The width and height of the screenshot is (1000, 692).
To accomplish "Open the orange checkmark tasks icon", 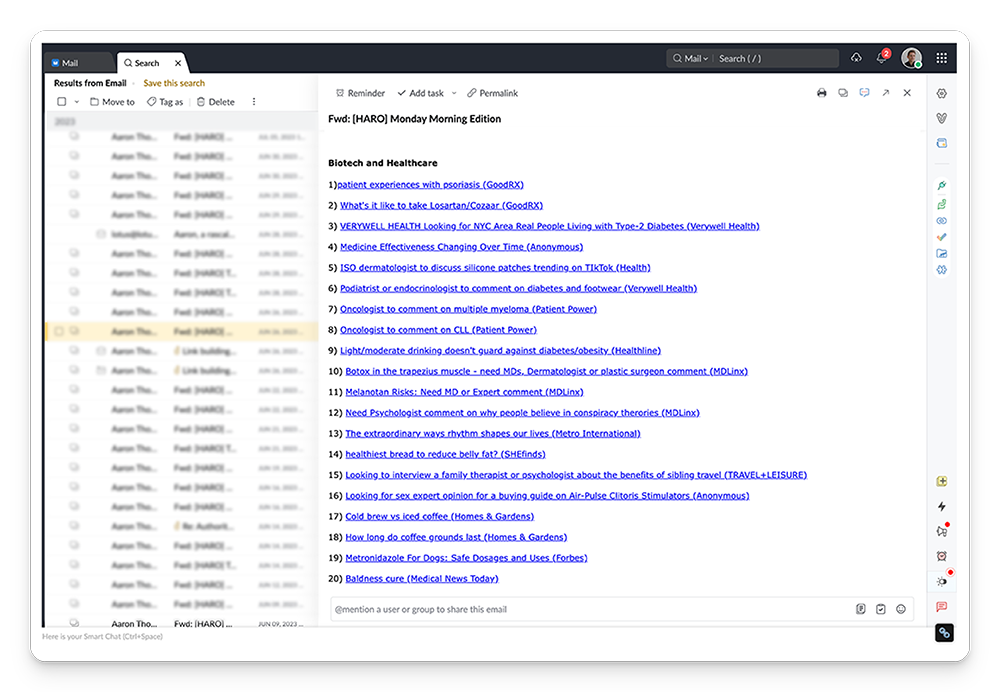I will pyautogui.click(x=941, y=237).
